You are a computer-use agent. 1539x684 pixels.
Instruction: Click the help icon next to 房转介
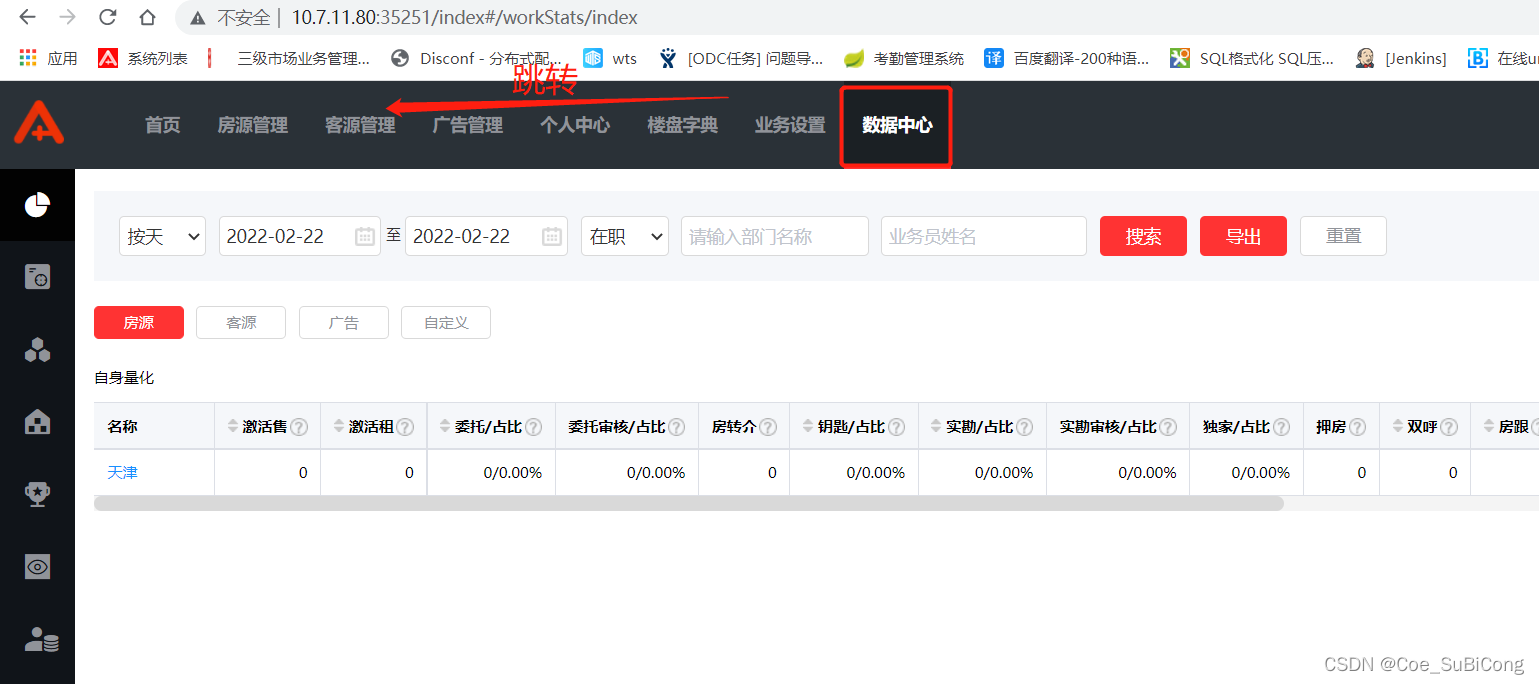768,427
